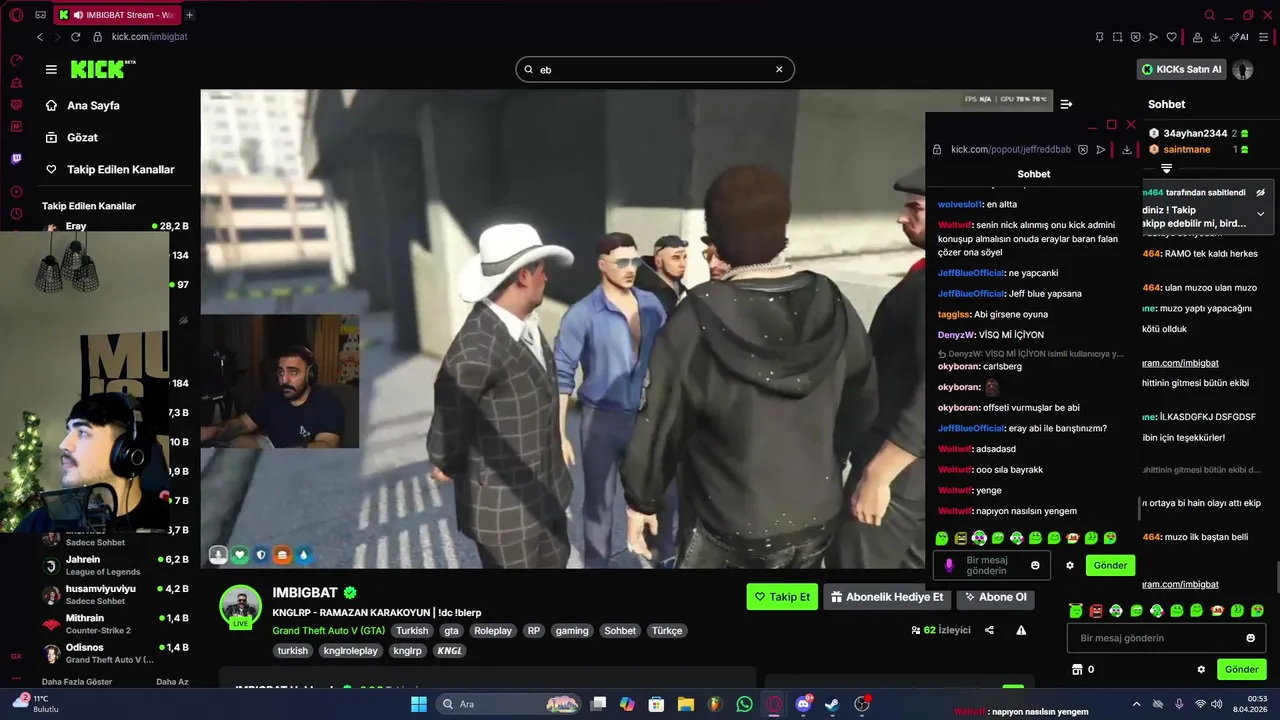1280x720 pixels.
Task: Open saintmane in the gifter leaderboard
Action: 1186,149
